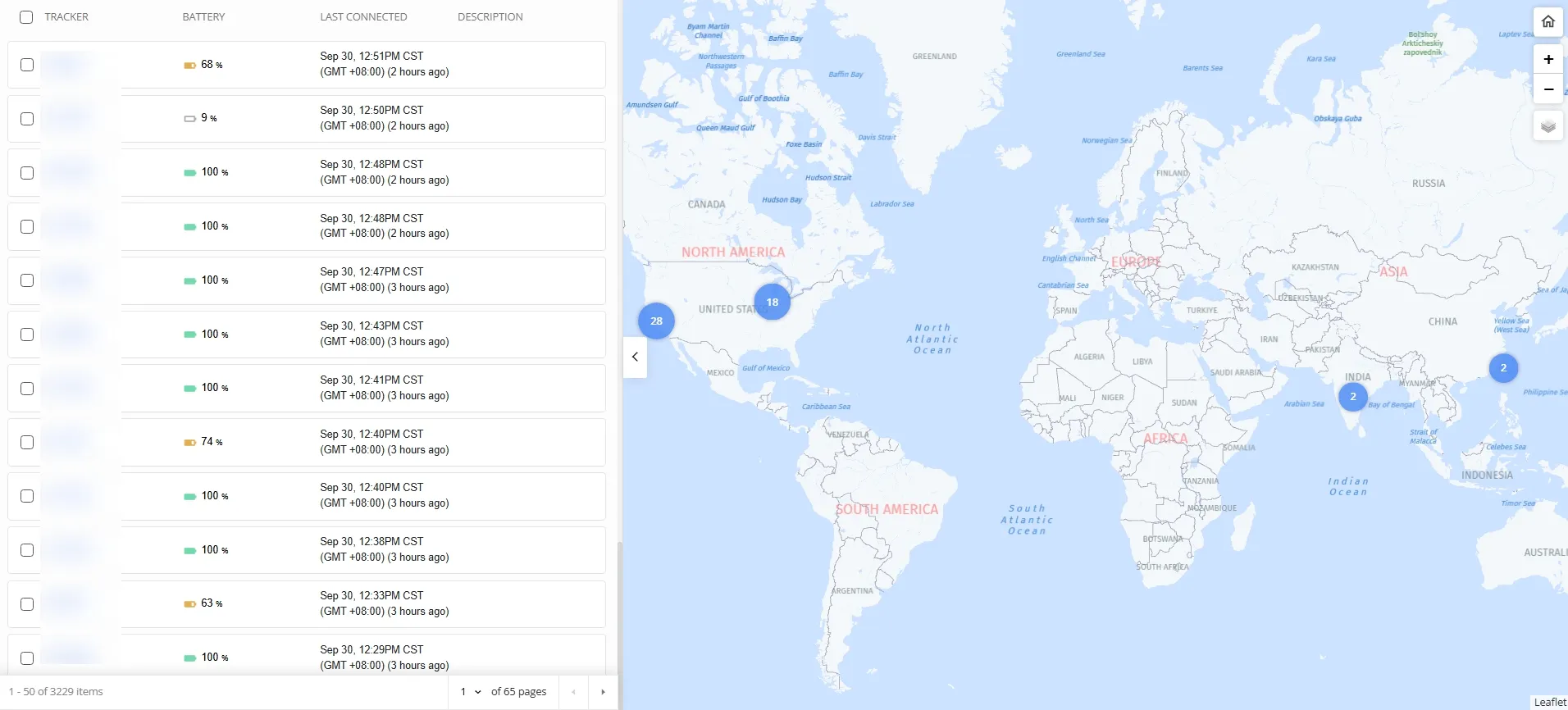Open the page number dropdown
The width and height of the screenshot is (1568, 710).
tap(470, 692)
